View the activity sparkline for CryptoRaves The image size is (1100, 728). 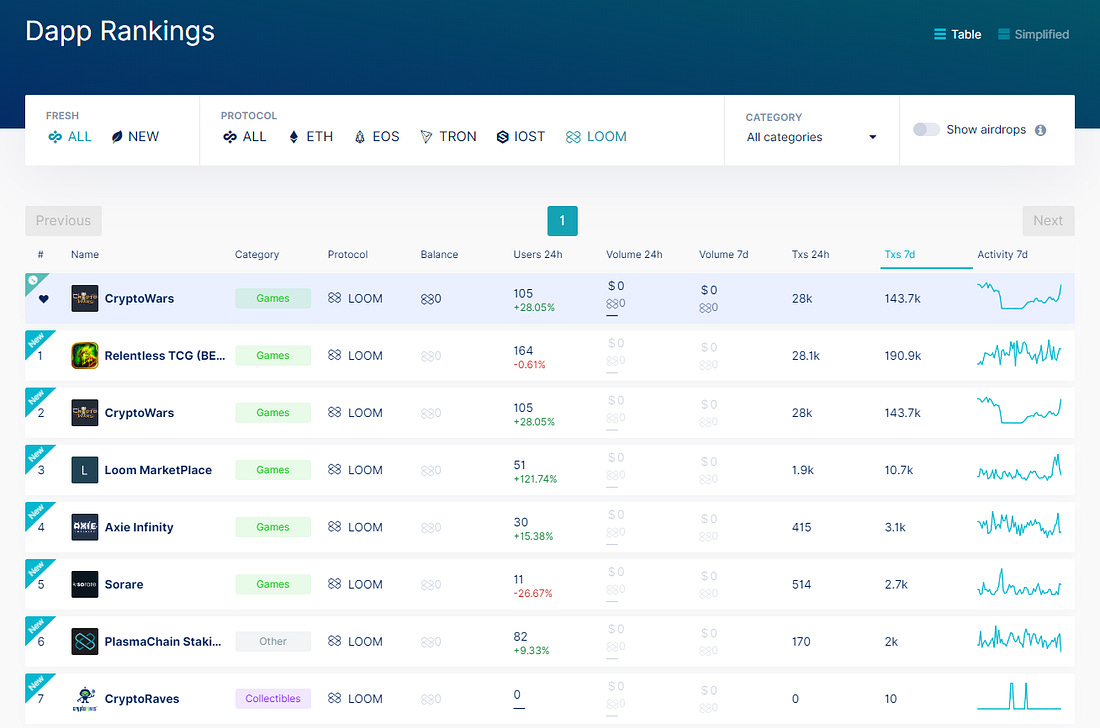pos(1019,696)
